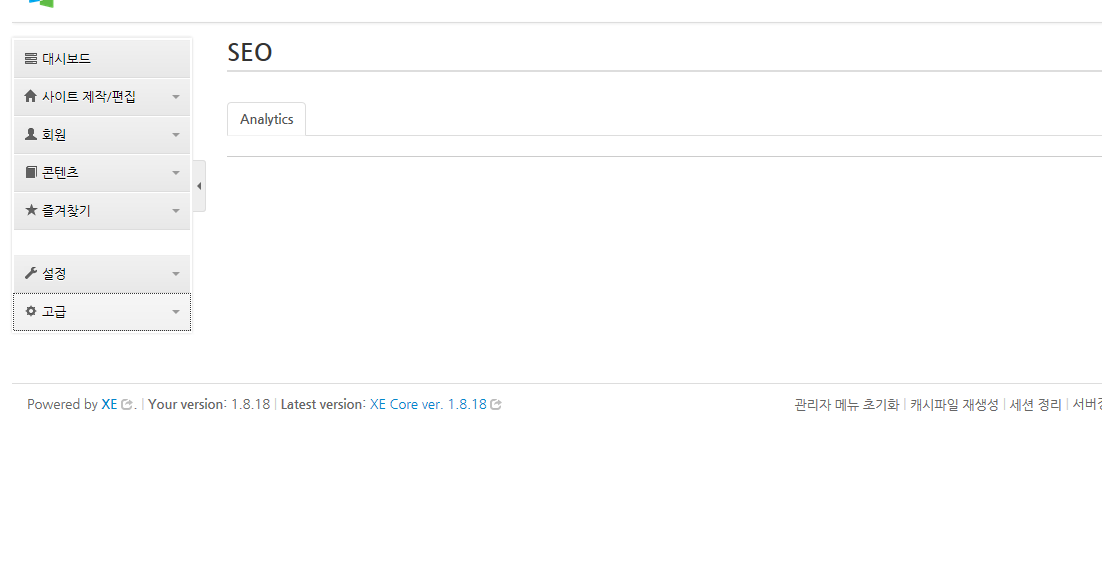
Task: Click the dashboard icon beside 대시보드
Action: click(31, 59)
